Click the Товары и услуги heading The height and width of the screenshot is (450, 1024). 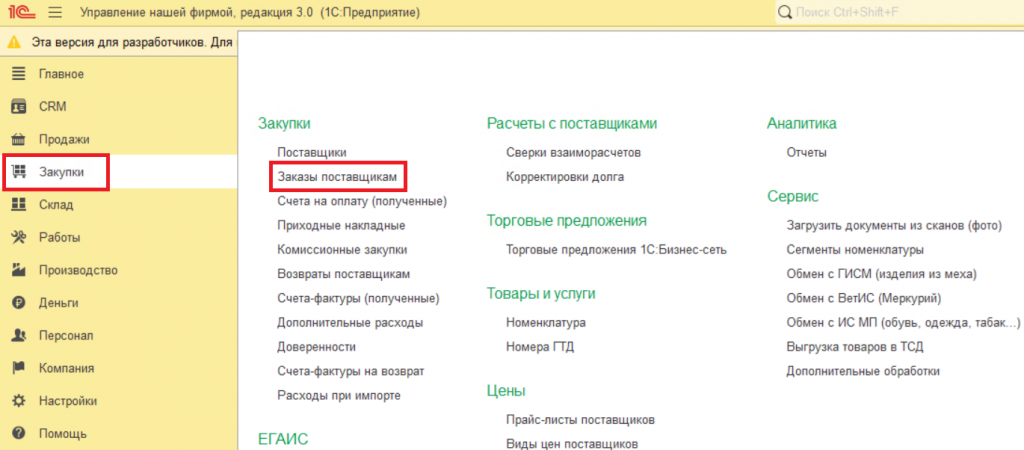click(541, 294)
